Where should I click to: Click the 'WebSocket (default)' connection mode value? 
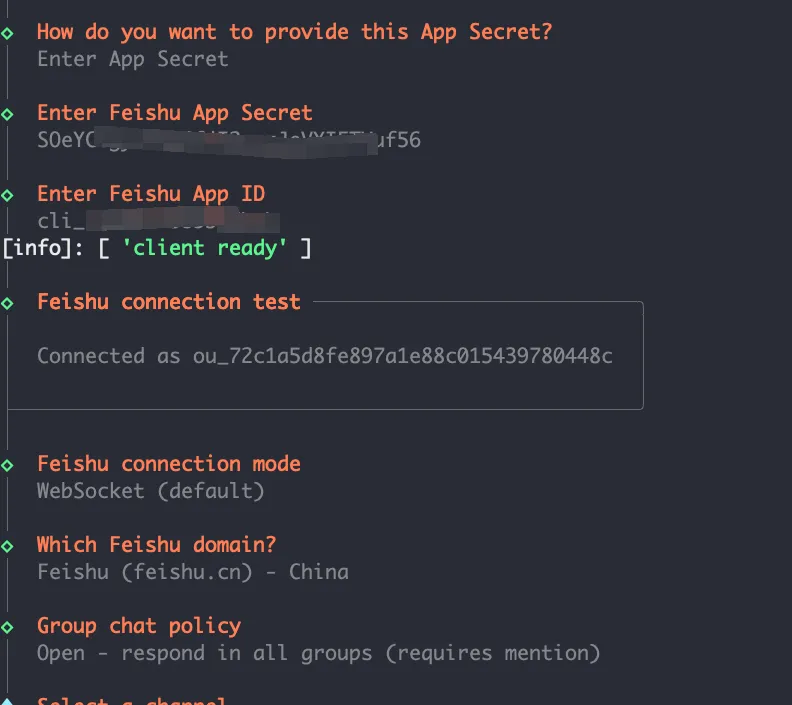(150, 491)
